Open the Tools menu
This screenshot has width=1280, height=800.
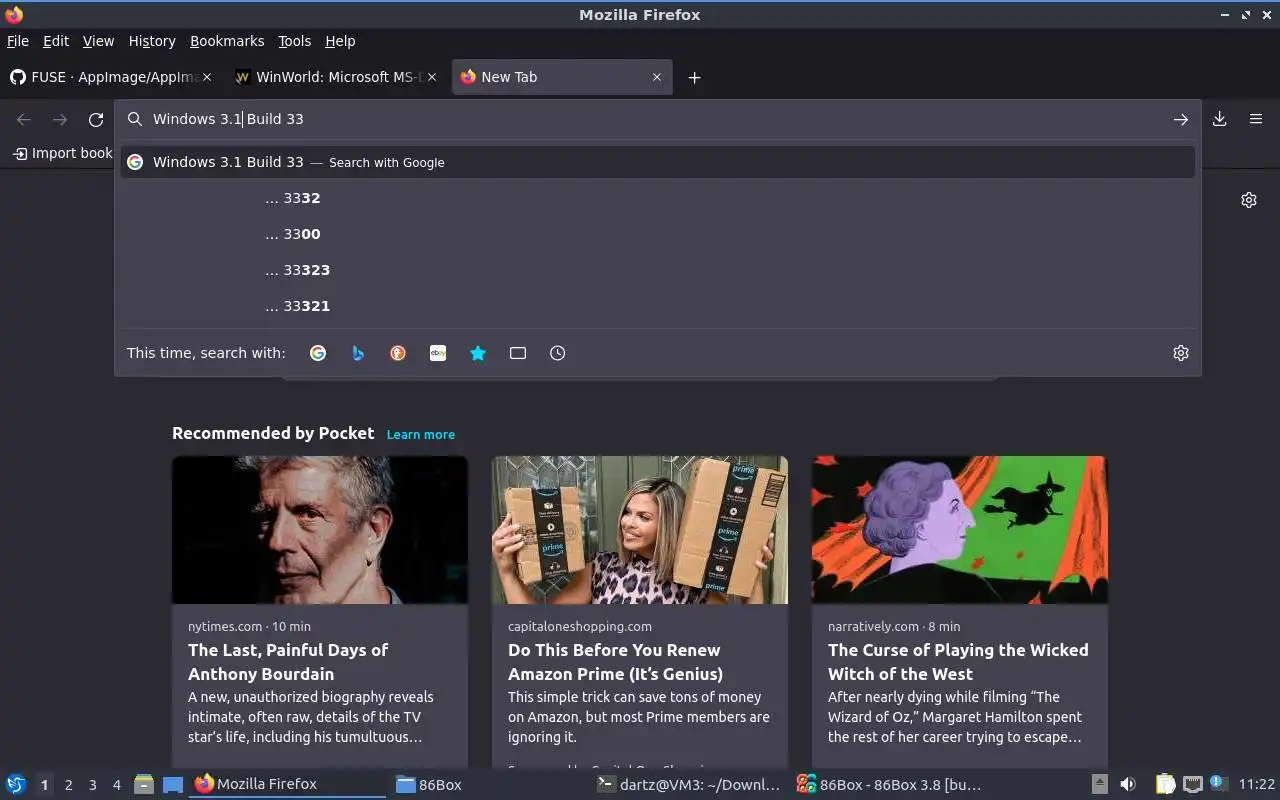295,41
